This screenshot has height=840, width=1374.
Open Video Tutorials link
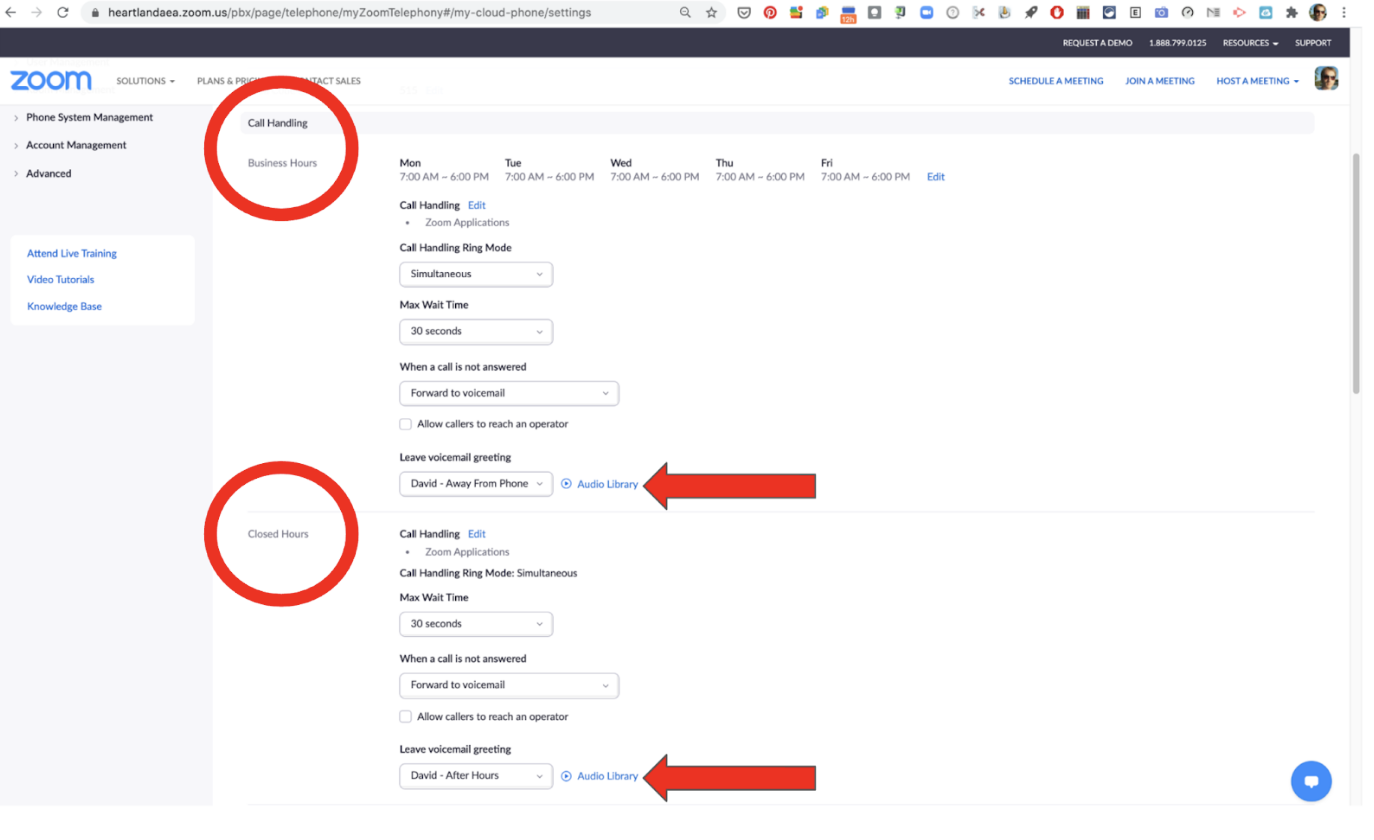pos(60,280)
